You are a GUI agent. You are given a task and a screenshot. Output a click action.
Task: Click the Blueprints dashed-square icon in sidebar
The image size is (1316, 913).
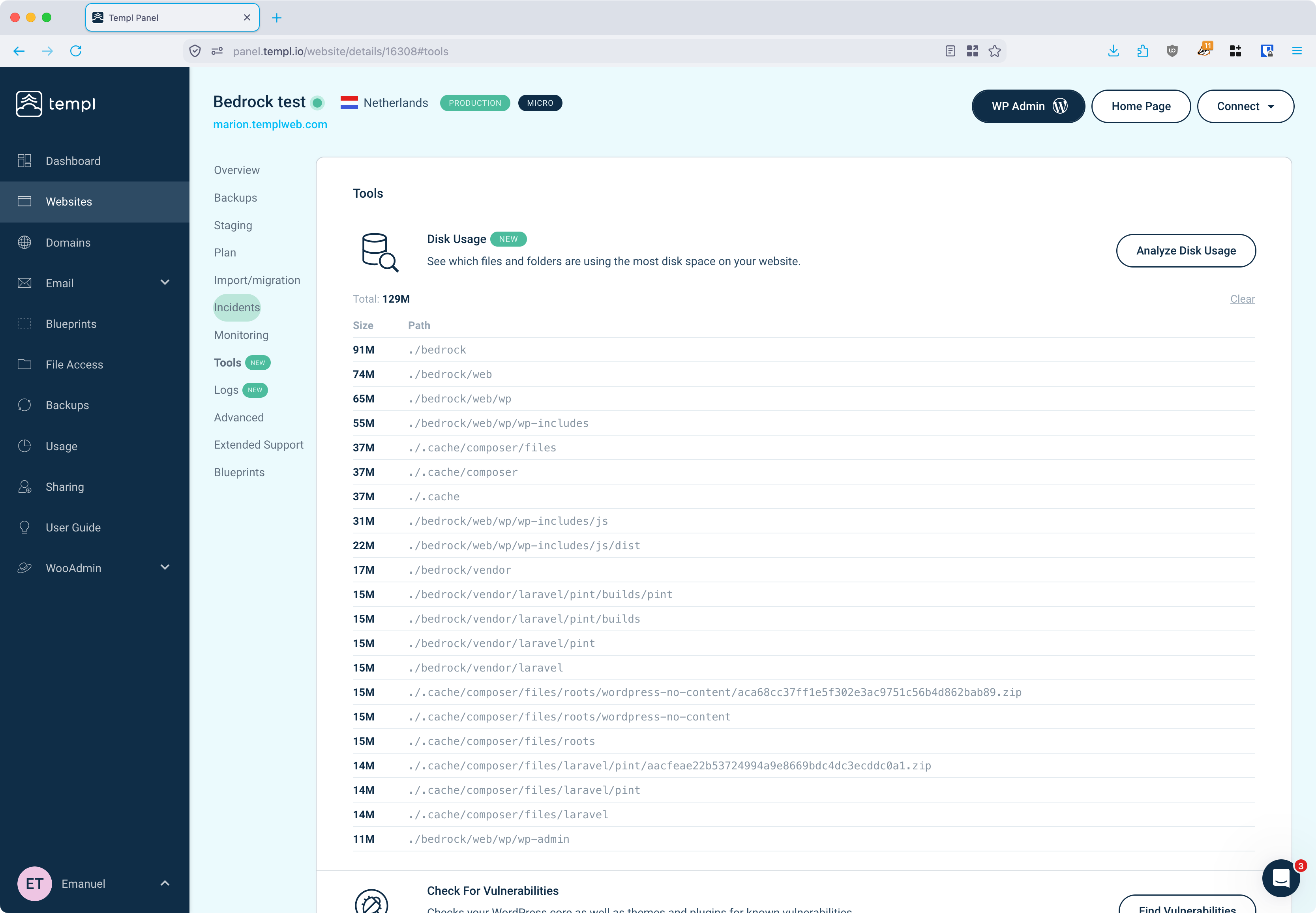pos(24,323)
